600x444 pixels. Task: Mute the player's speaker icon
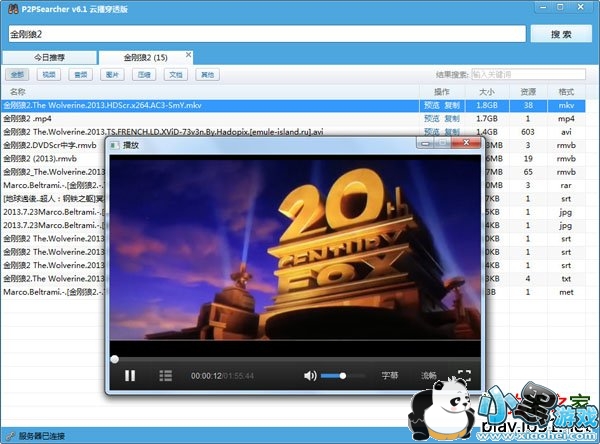310,376
